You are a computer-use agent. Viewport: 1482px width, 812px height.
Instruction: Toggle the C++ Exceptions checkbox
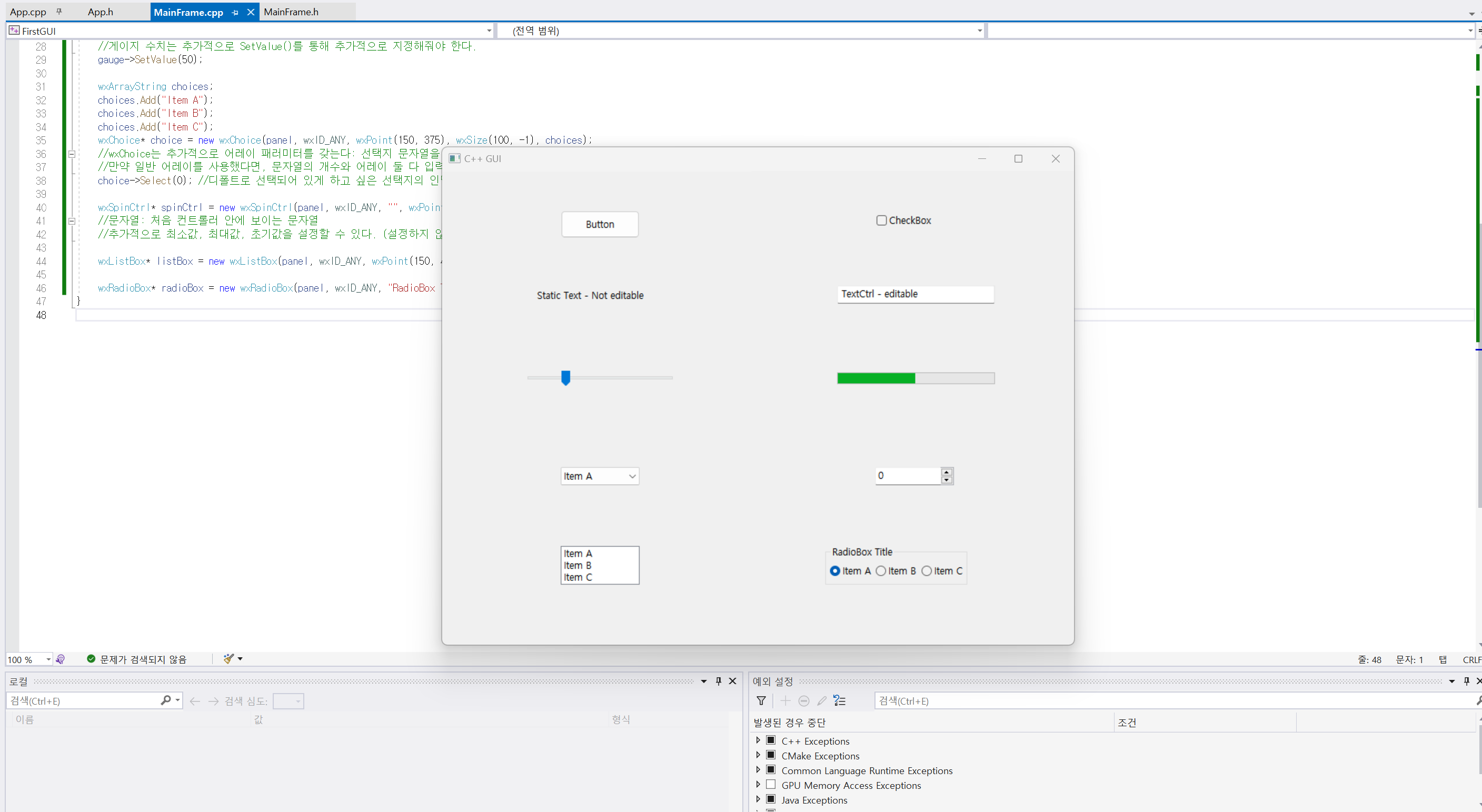point(771,740)
